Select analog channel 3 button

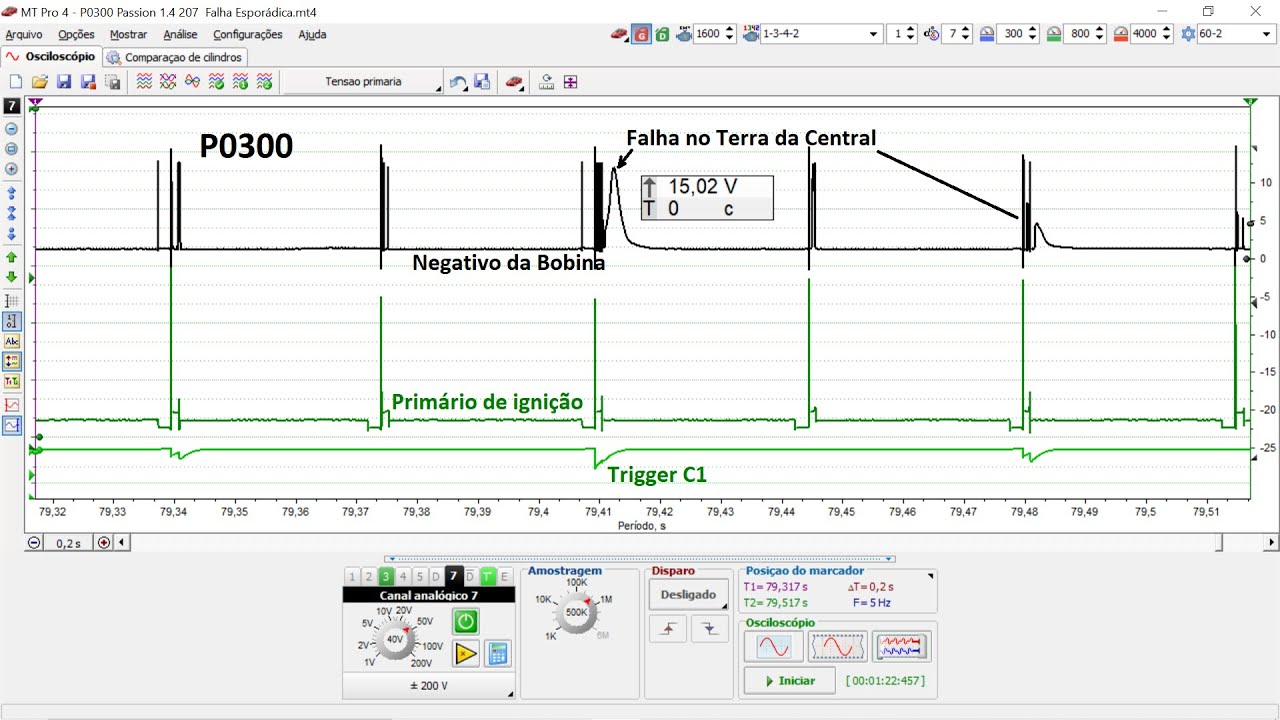386,576
